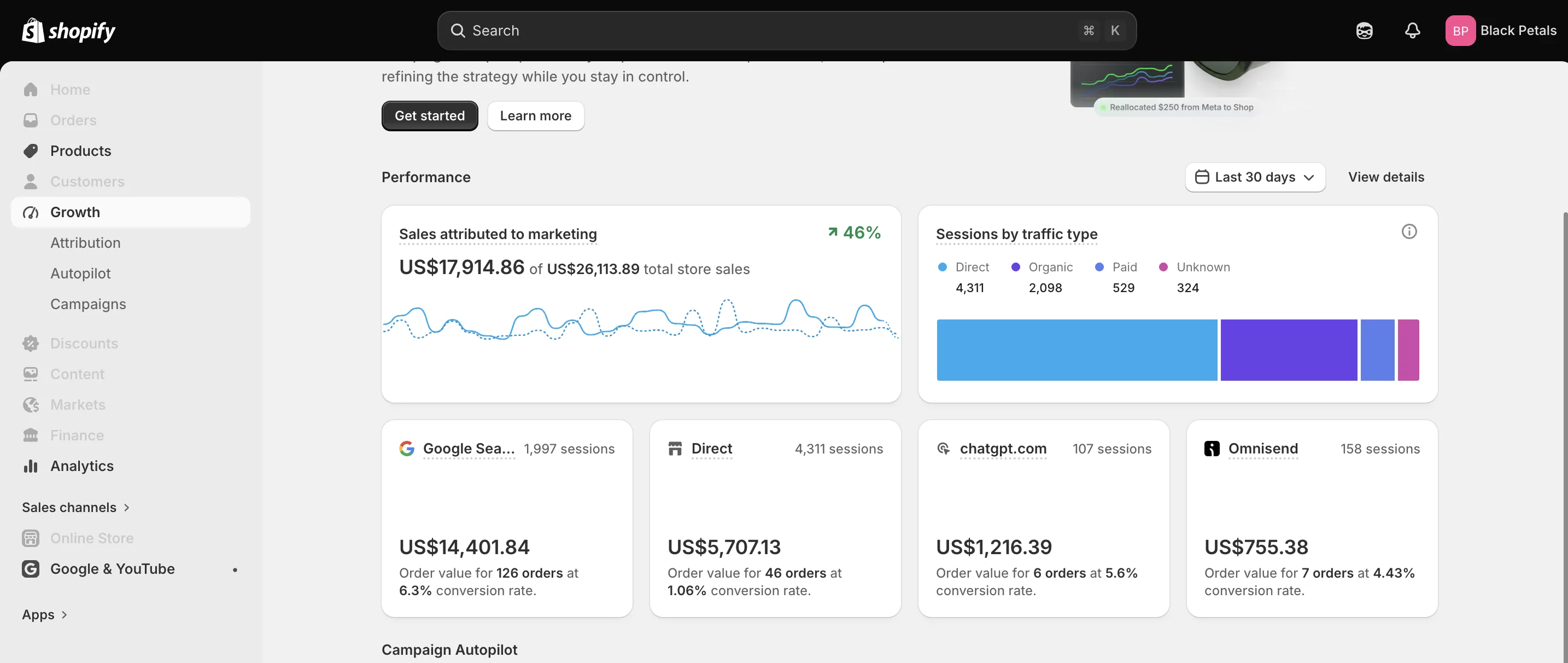1568x663 pixels.
Task: Click the Customers person icon
Action: point(31,182)
